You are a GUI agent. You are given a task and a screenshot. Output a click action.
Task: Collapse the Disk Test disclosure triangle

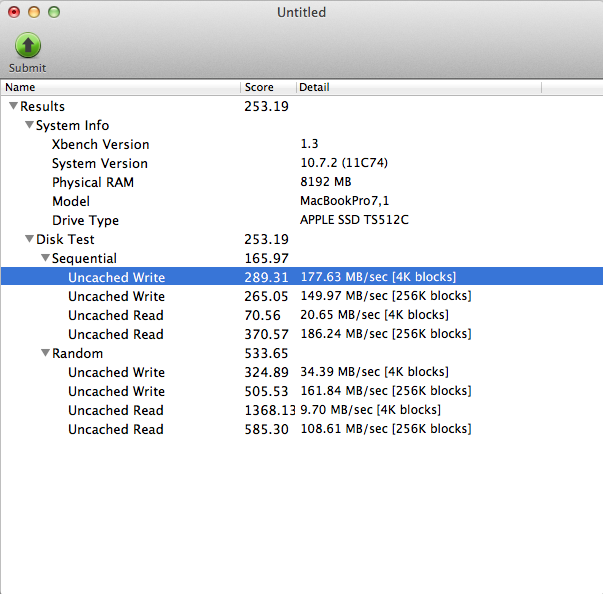(29, 239)
